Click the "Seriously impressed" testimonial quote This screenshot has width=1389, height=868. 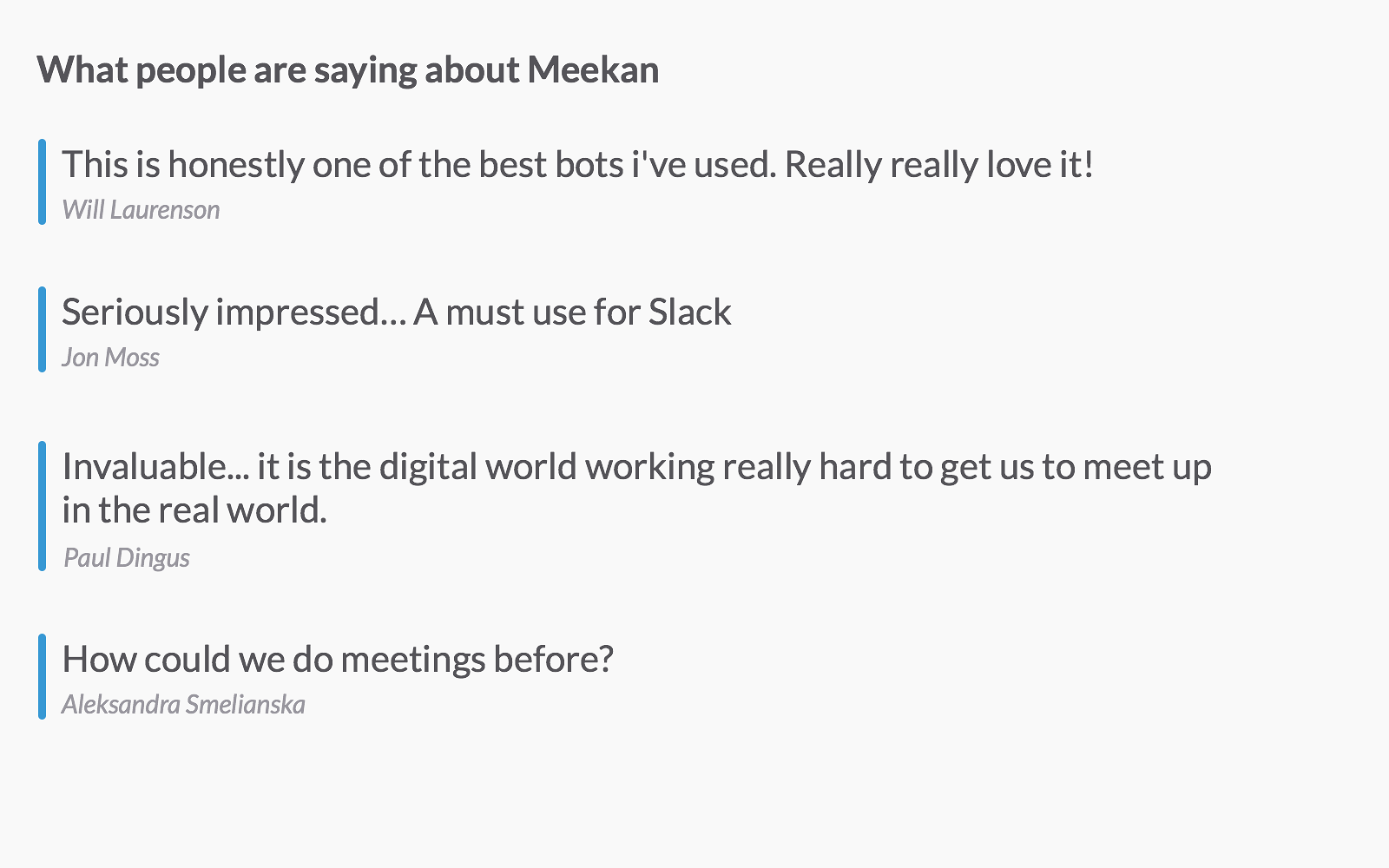[396, 312]
